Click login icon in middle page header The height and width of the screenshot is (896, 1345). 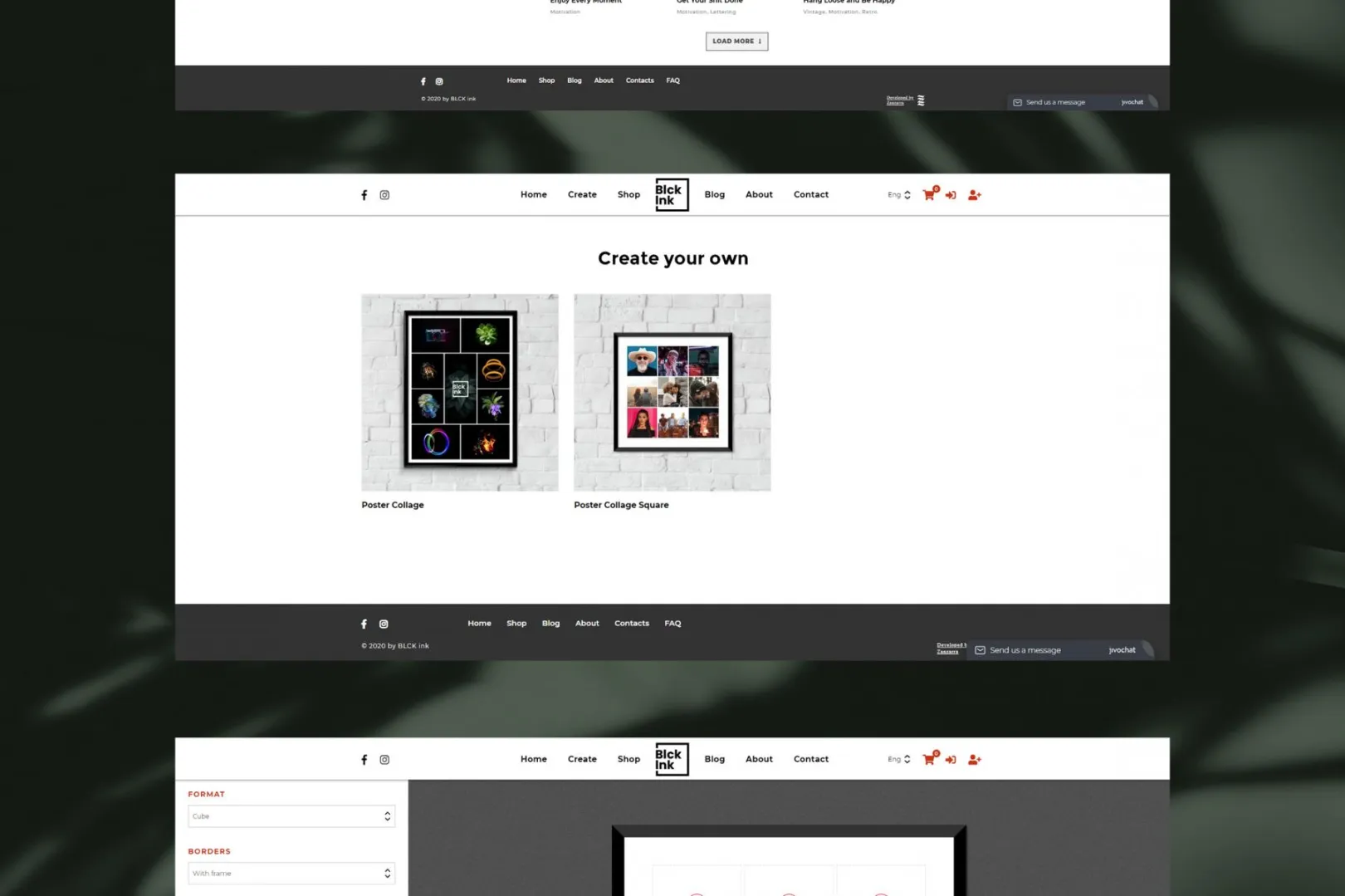point(951,195)
